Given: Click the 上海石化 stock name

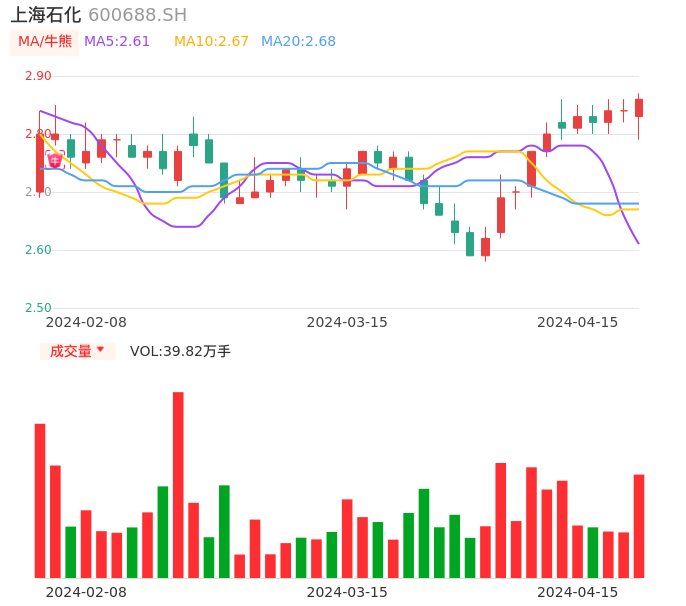Looking at the screenshot, I should click(46, 15).
